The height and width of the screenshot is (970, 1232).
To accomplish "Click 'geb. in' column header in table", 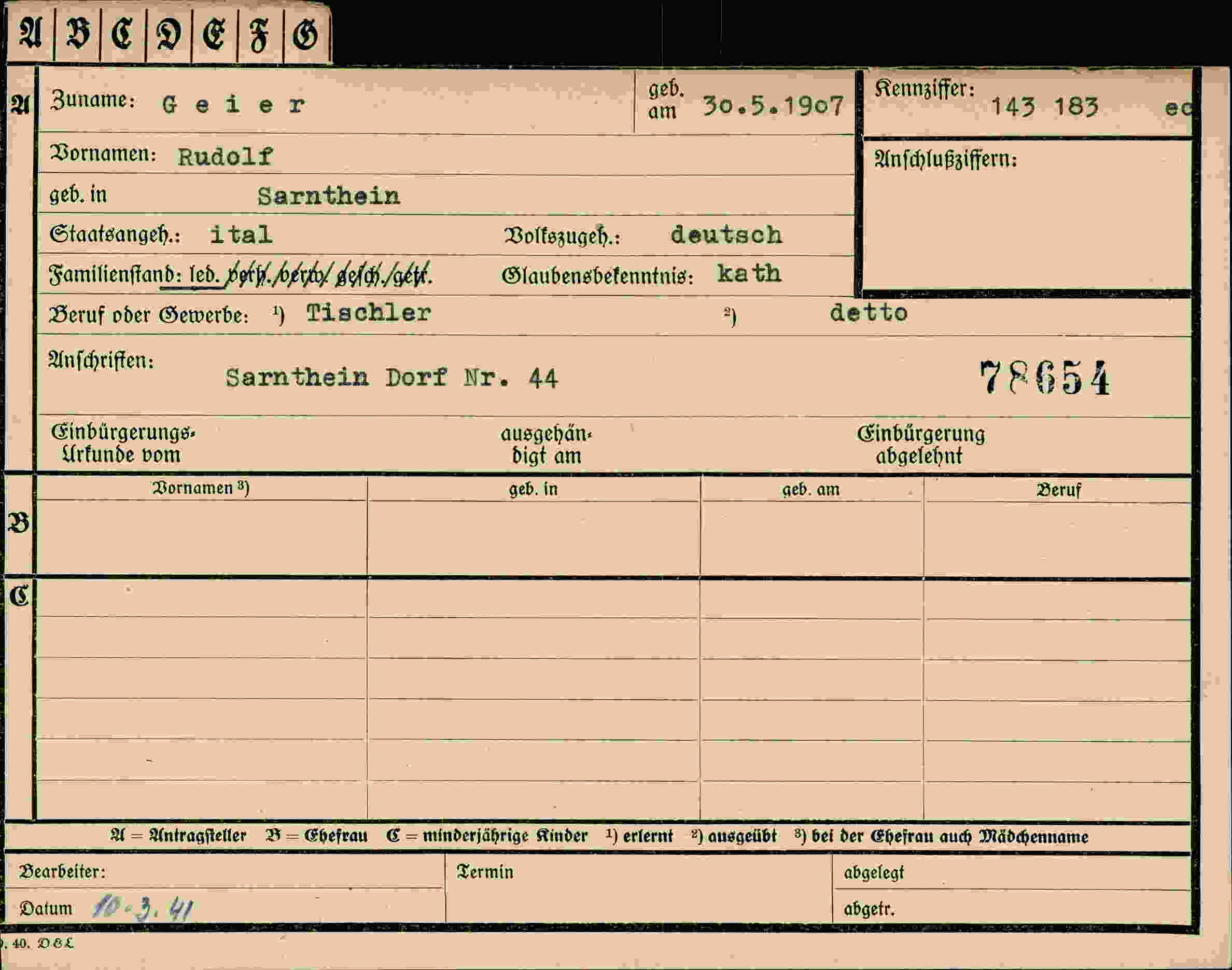I will coord(533,489).
